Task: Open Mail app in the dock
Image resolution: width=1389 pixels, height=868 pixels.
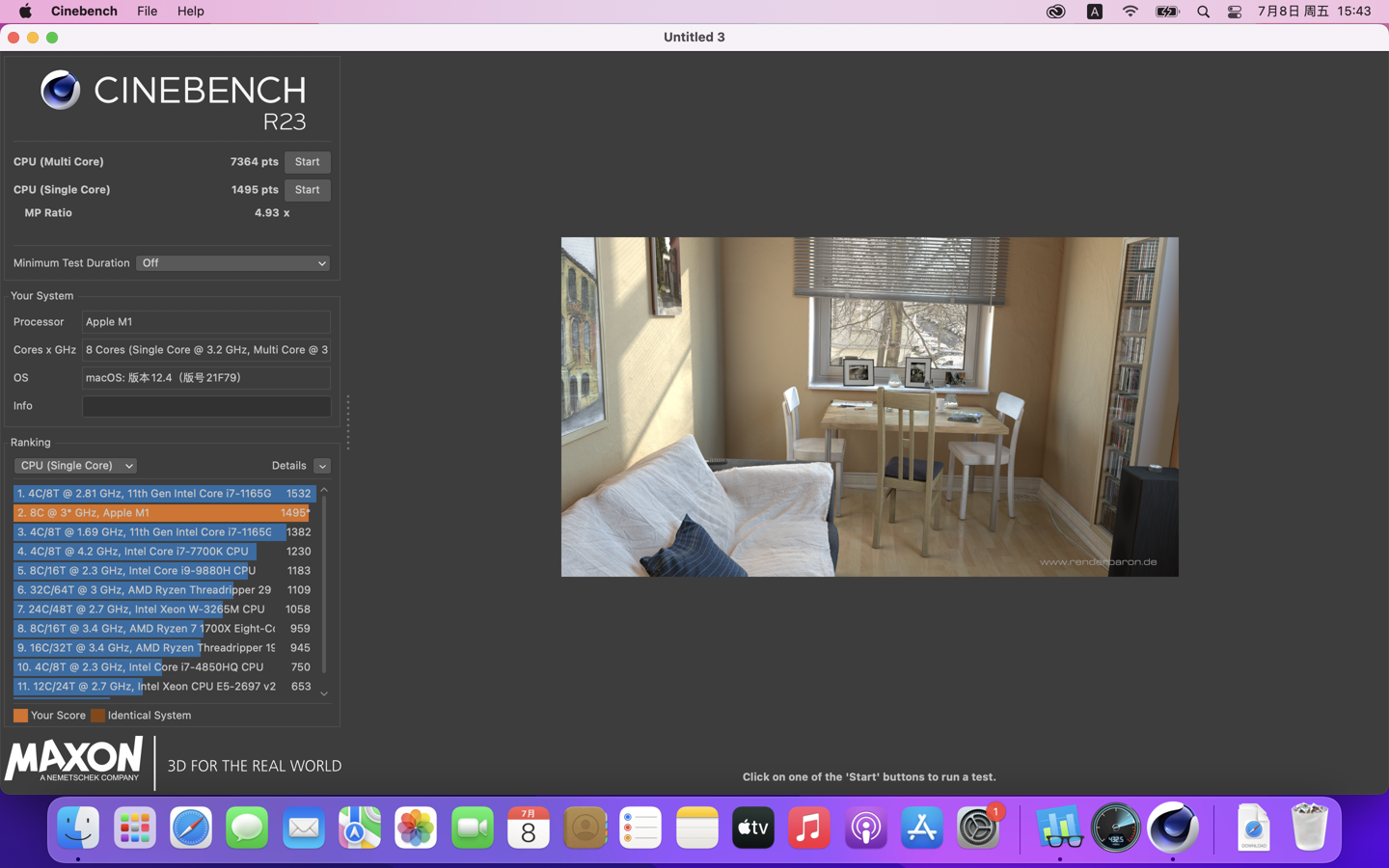Action: tap(304, 827)
